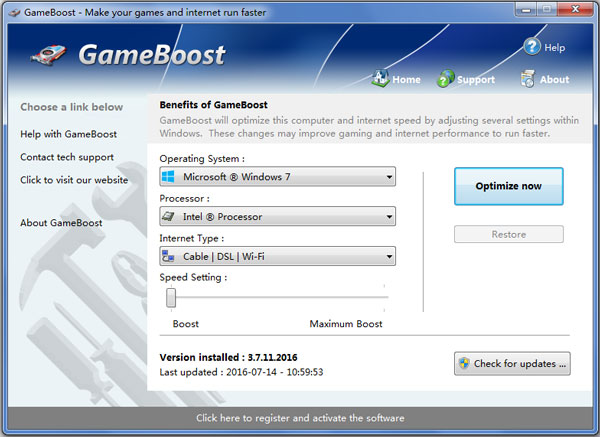Click the shield icon on Check for updates

464,363
